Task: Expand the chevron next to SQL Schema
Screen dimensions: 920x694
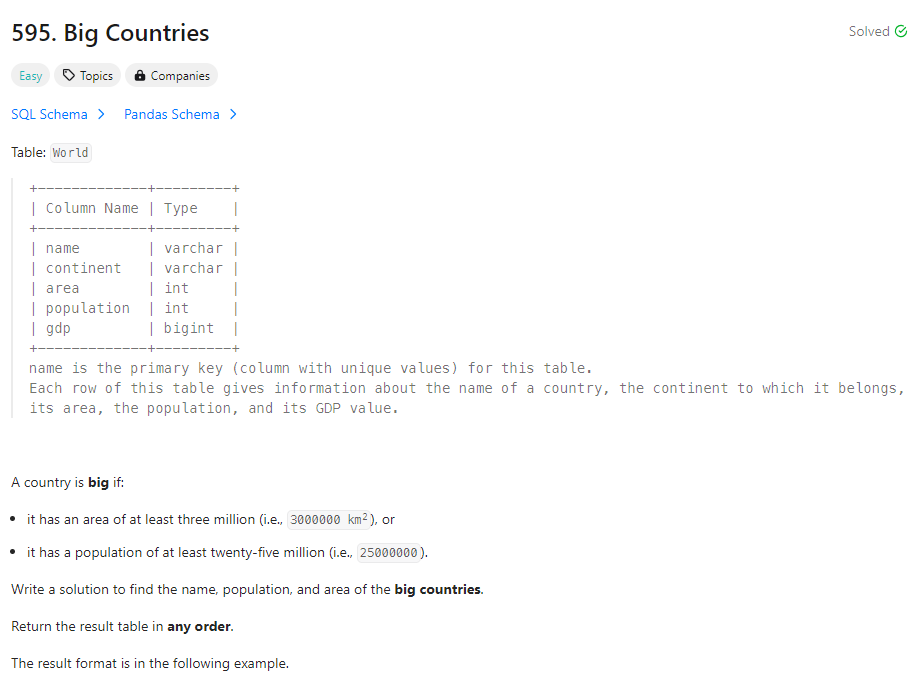Action: click(x=99, y=114)
